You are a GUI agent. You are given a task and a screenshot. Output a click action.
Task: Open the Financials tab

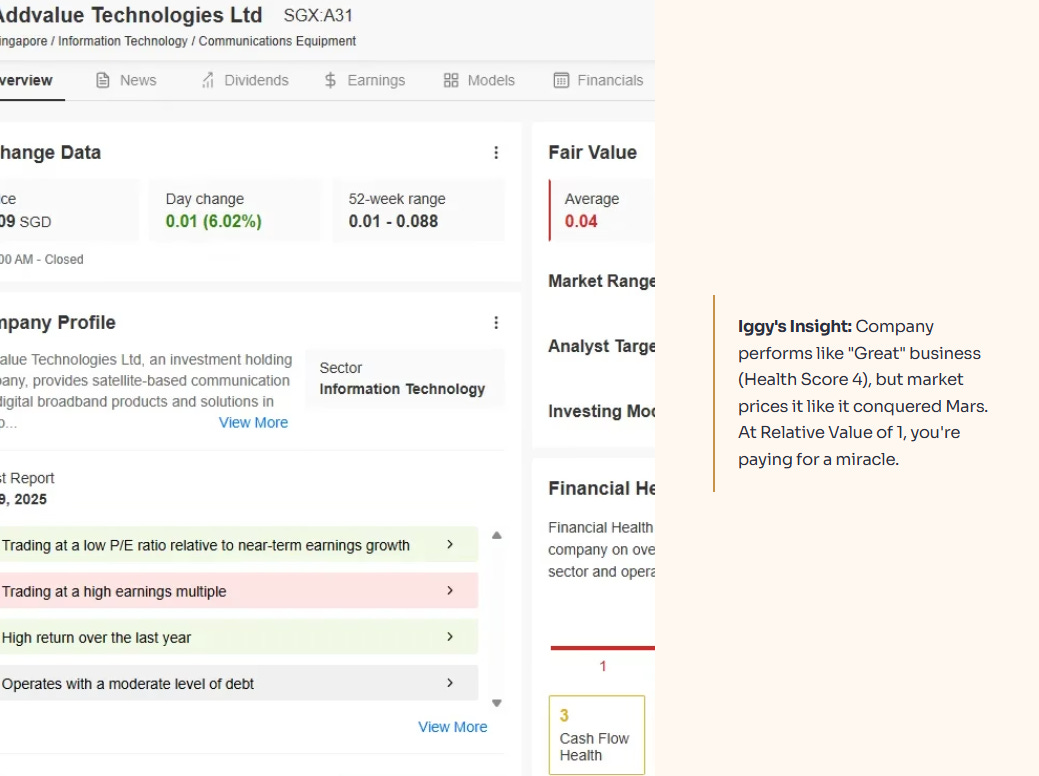[598, 80]
